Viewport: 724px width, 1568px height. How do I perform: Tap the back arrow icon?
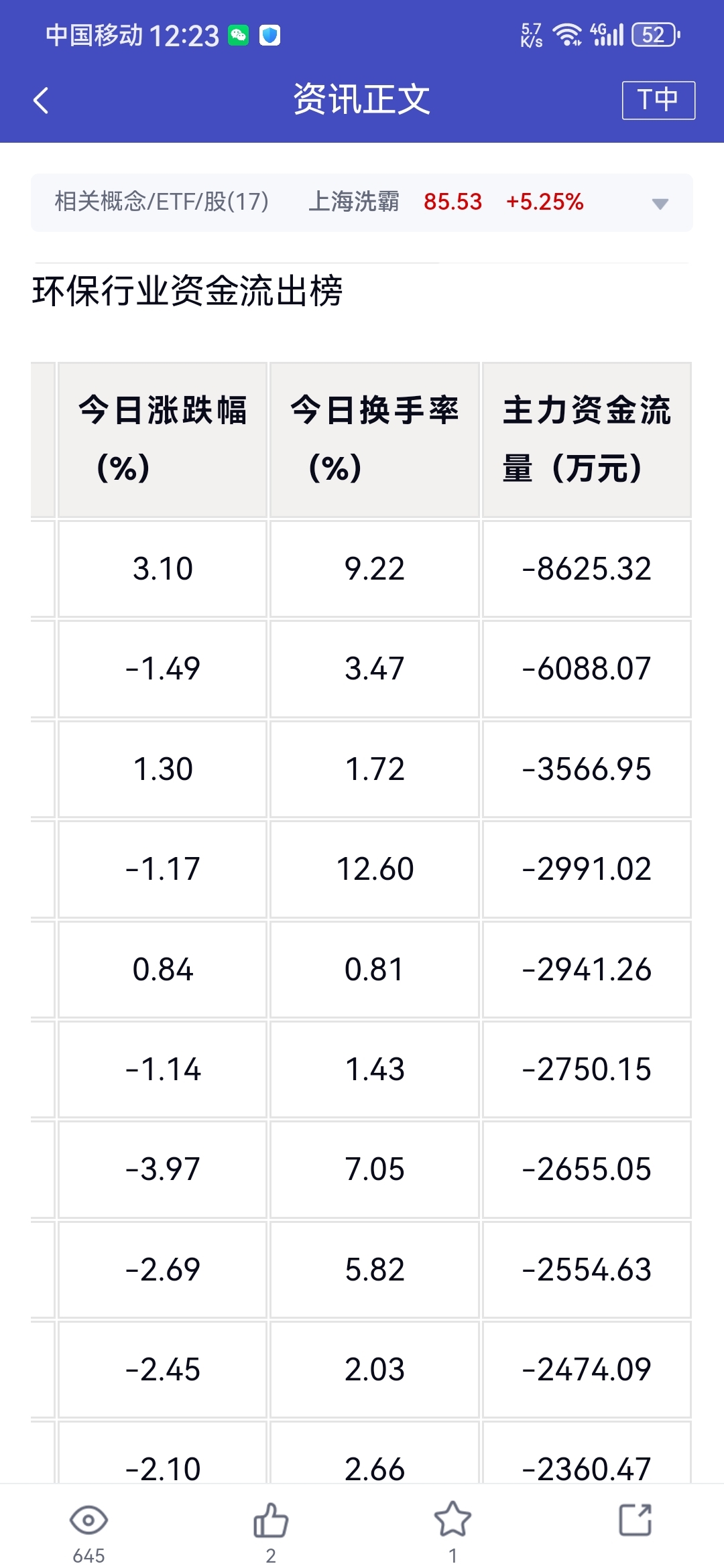tap(42, 101)
